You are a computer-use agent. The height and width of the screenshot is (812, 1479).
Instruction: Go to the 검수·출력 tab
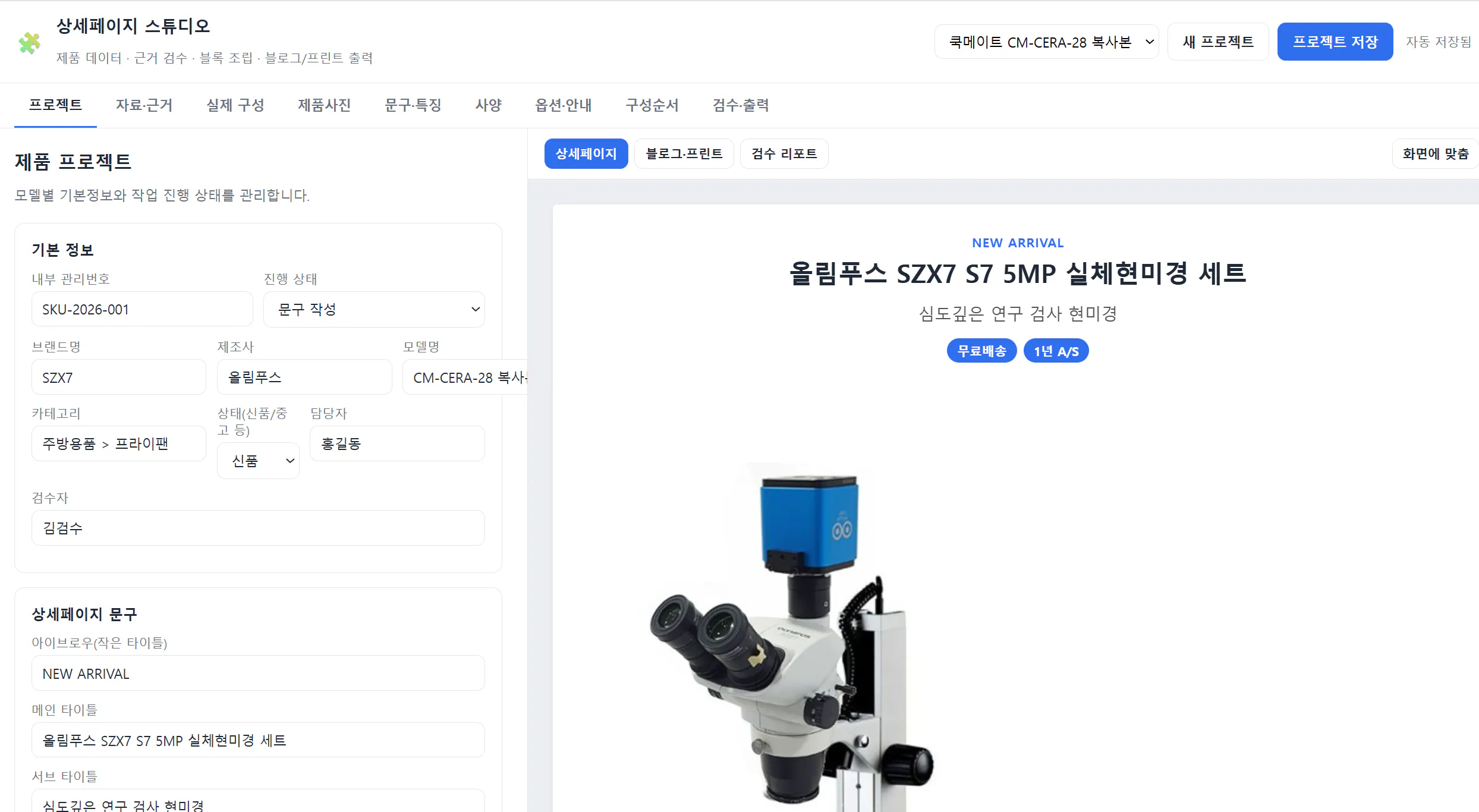(x=741, y=105)
